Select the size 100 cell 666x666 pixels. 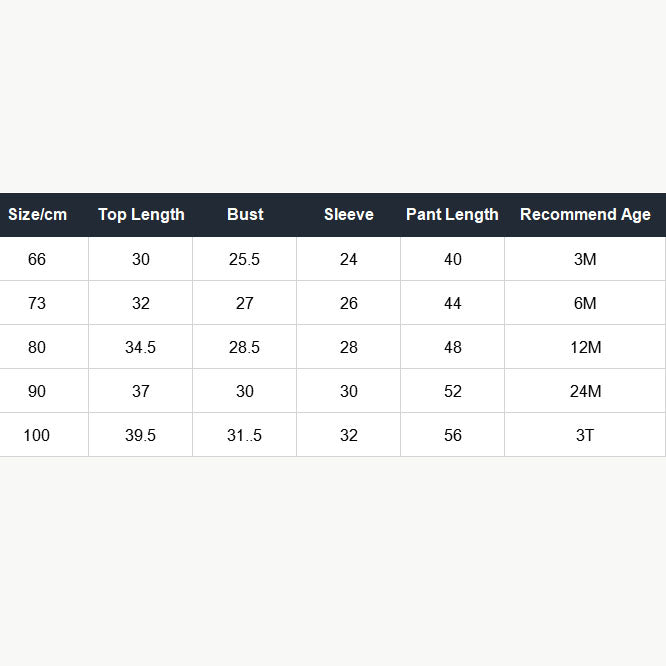point(37,435)
